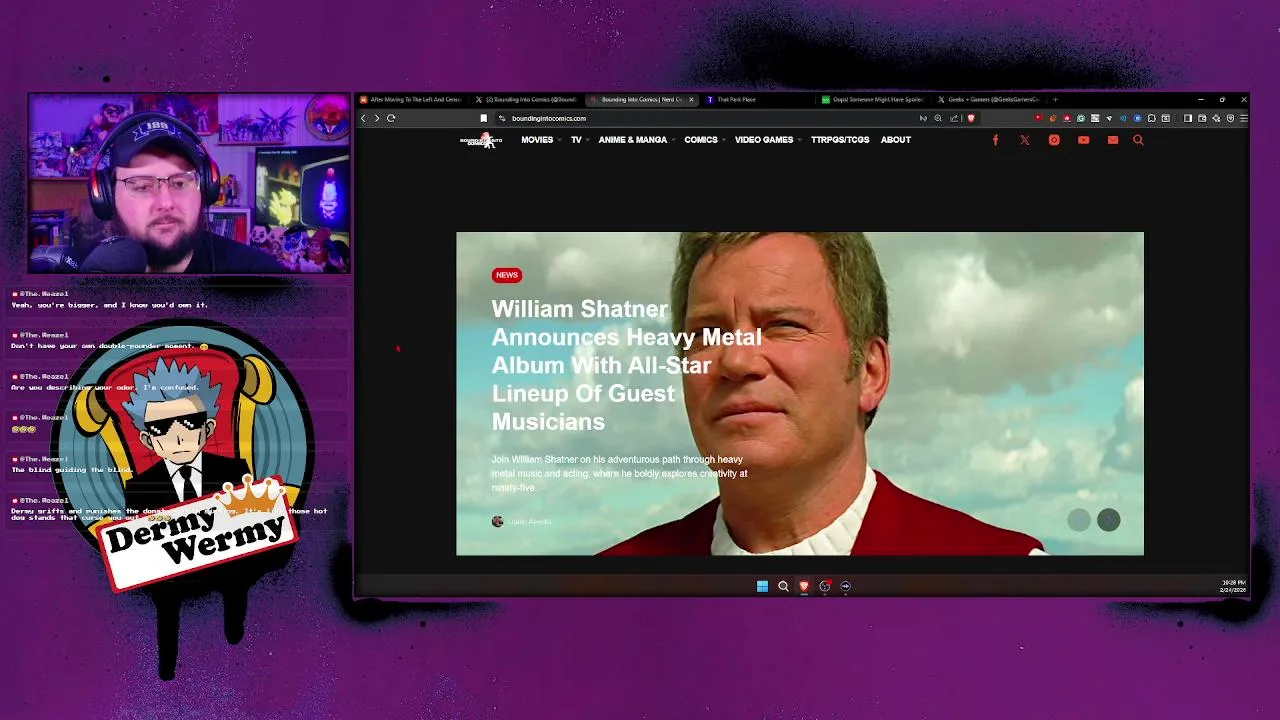Screen dimensions: 1280x720
Task: Share this page via the share icon
Action: (954, 118)
